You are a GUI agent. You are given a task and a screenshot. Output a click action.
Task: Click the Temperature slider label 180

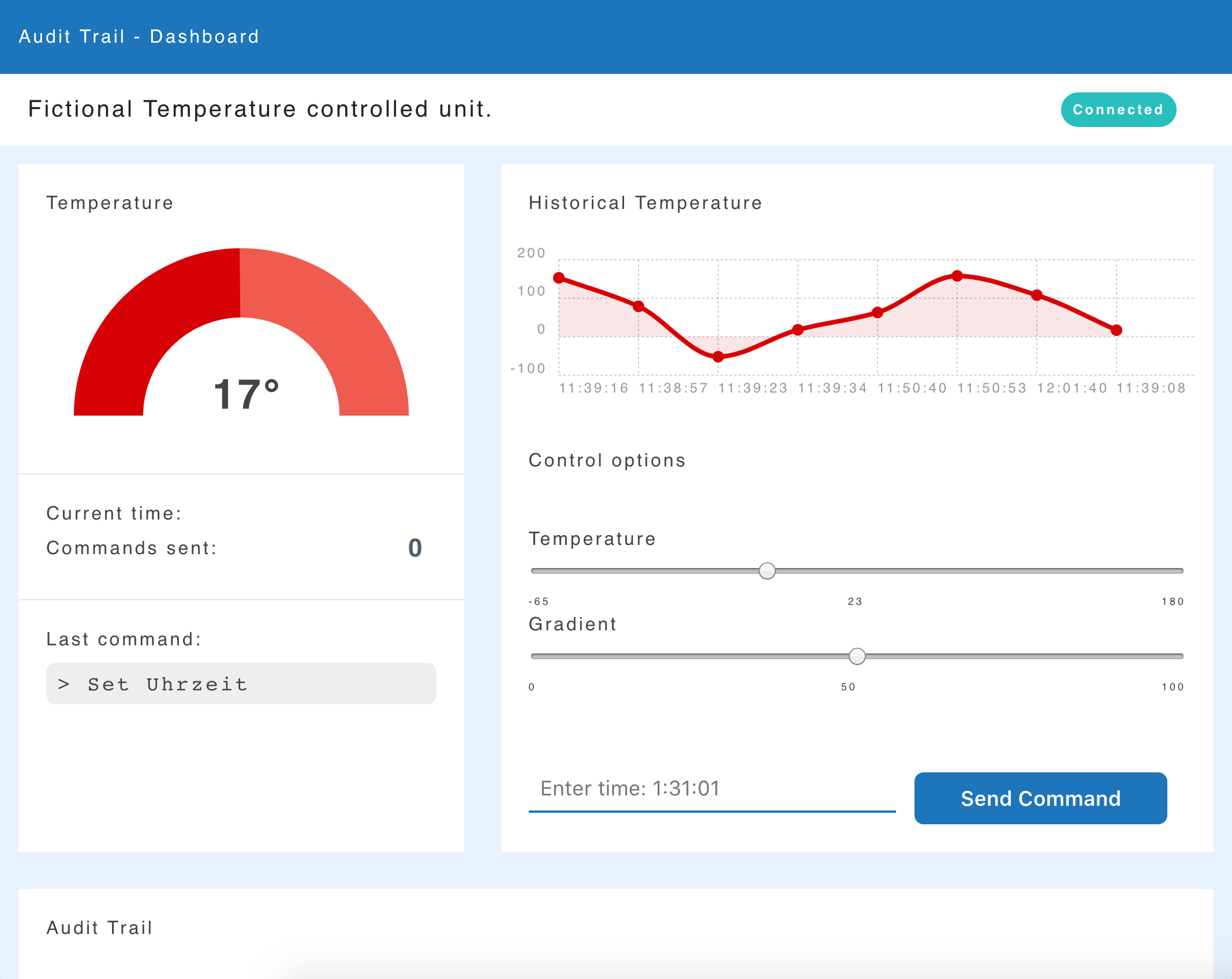1173,601
